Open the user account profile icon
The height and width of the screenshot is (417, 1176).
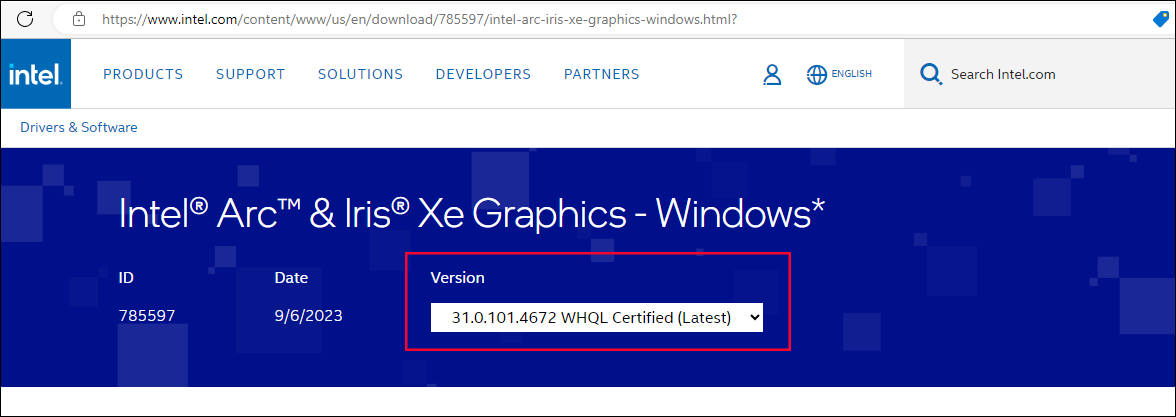pyautogui.click(x=771, y=74)
